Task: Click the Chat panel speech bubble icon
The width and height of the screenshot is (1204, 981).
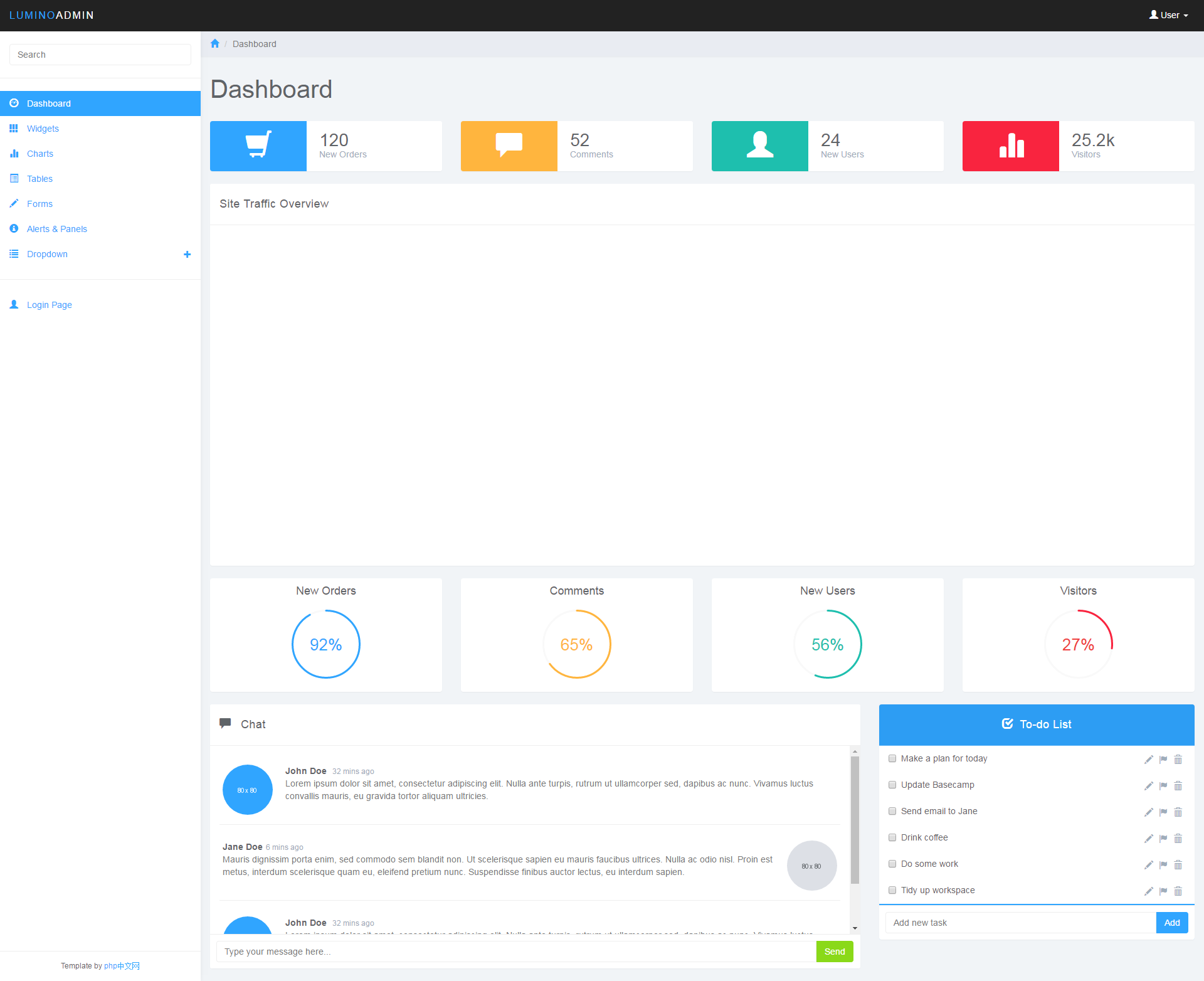Action: tap(225, 723)
